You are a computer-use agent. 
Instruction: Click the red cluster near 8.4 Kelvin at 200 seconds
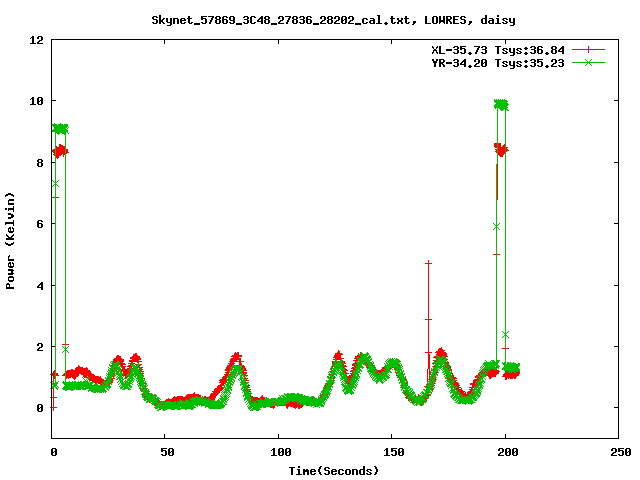(x=501, y=149)
